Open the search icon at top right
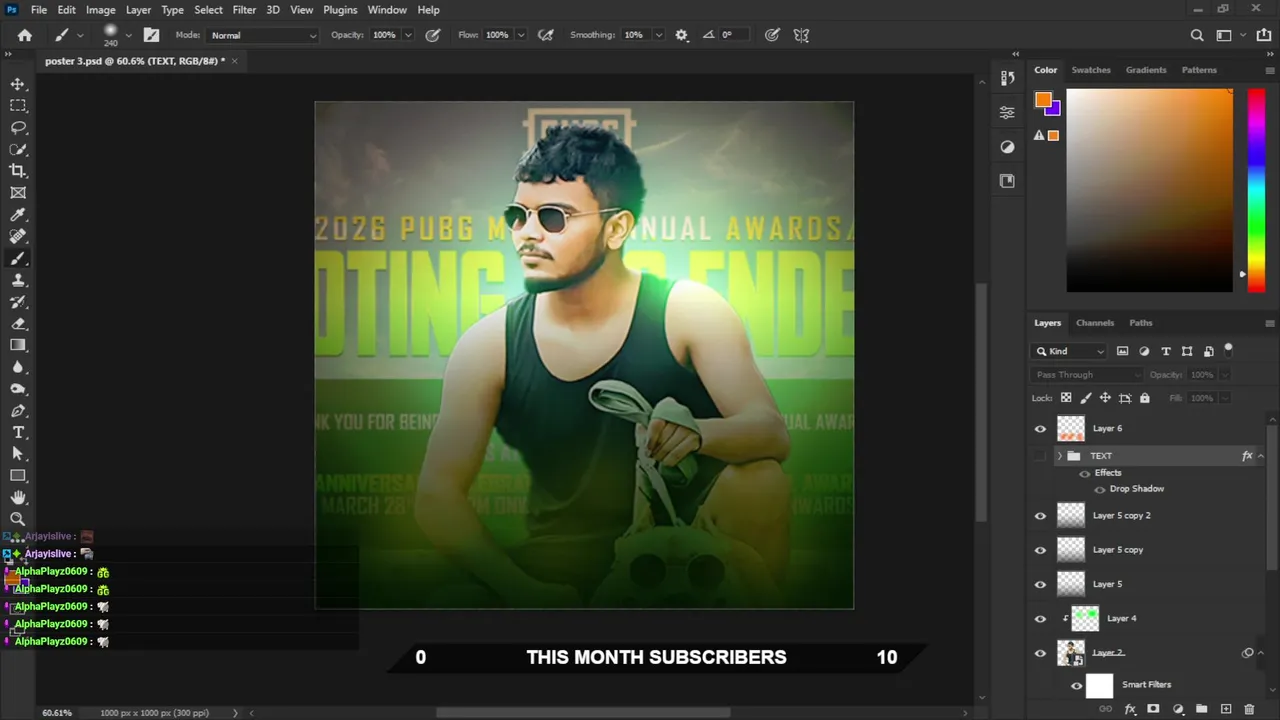 [x=1197, y=35]
